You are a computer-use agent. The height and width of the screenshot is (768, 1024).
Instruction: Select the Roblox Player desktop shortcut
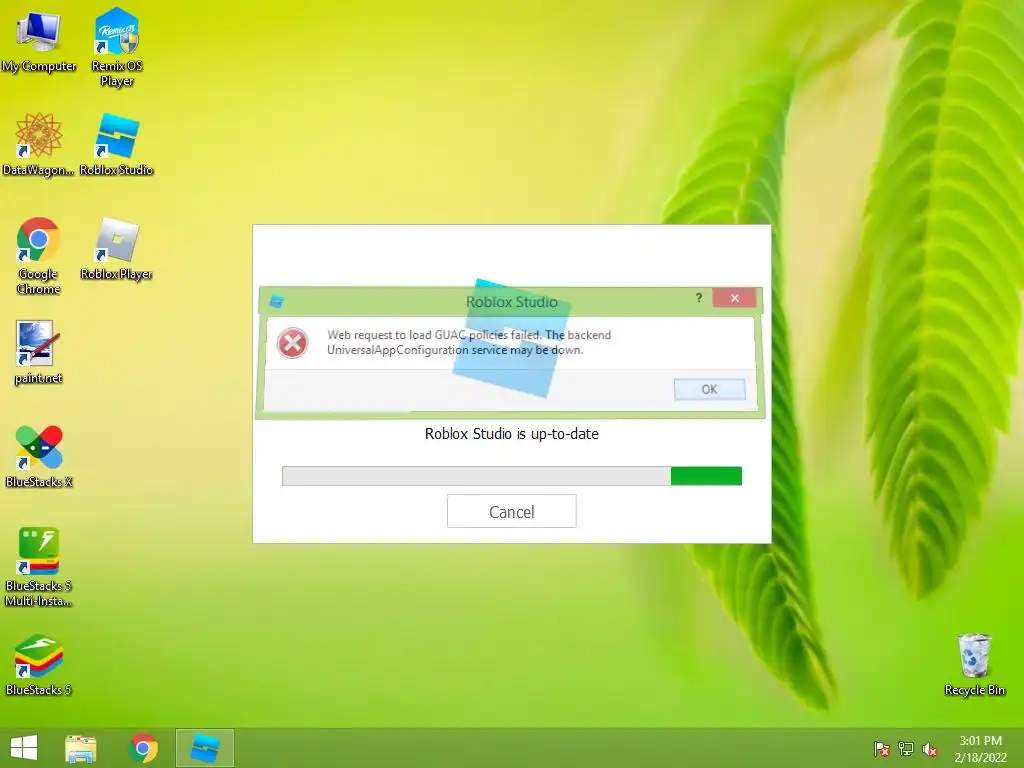point(117,249)
